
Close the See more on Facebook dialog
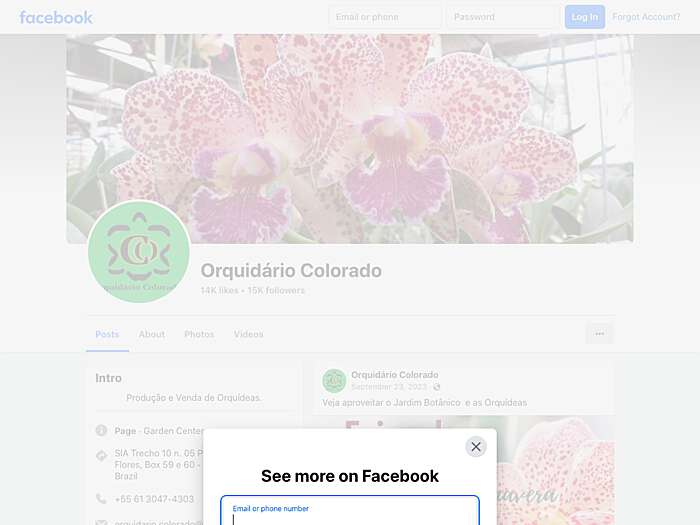tap(476, 446)
